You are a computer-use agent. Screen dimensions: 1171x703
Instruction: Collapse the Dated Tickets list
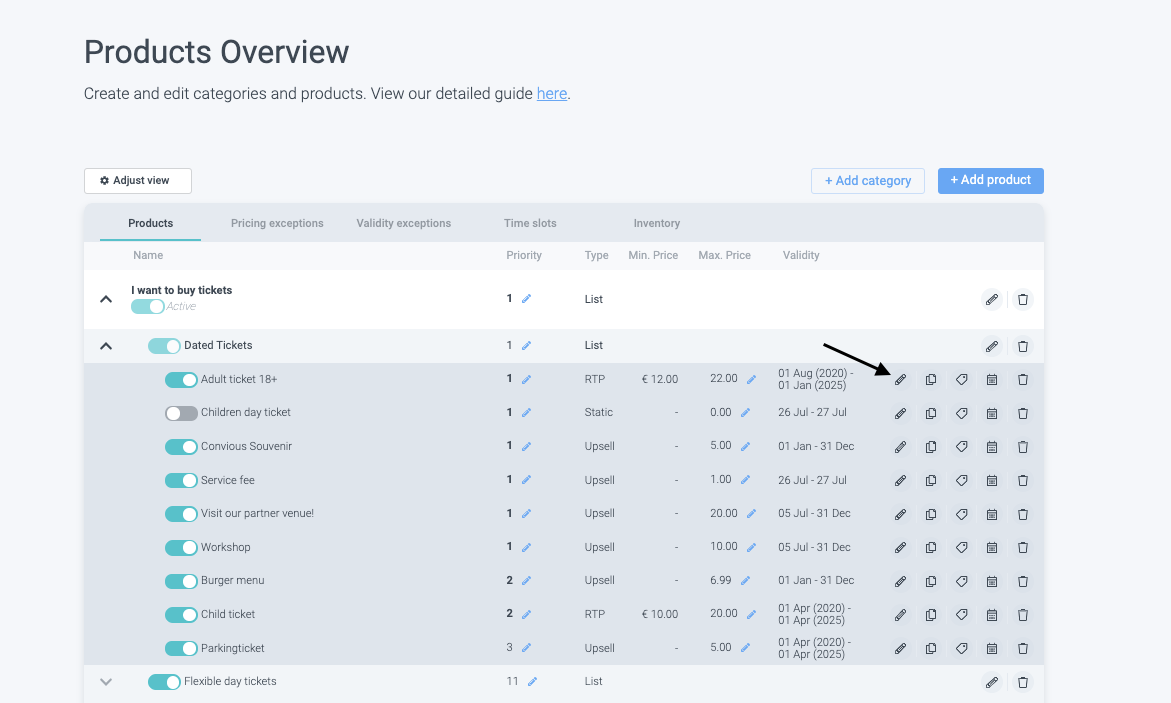click(106, 346)
